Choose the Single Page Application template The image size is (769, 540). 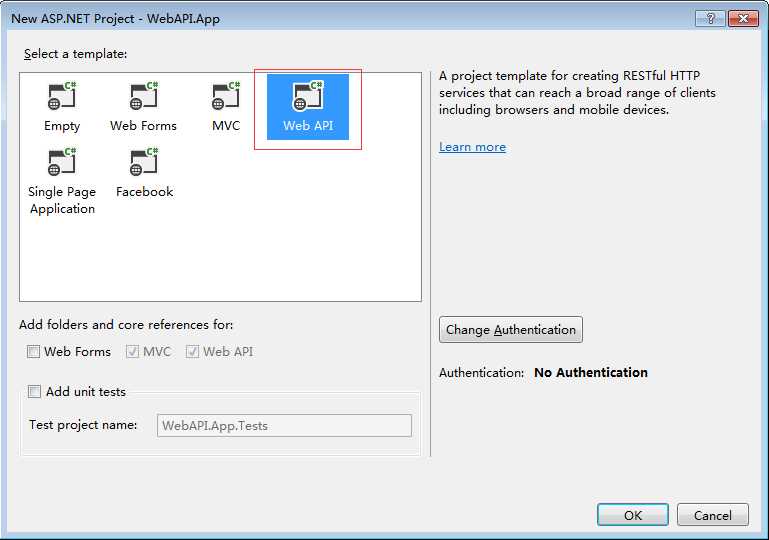[62, 181]
